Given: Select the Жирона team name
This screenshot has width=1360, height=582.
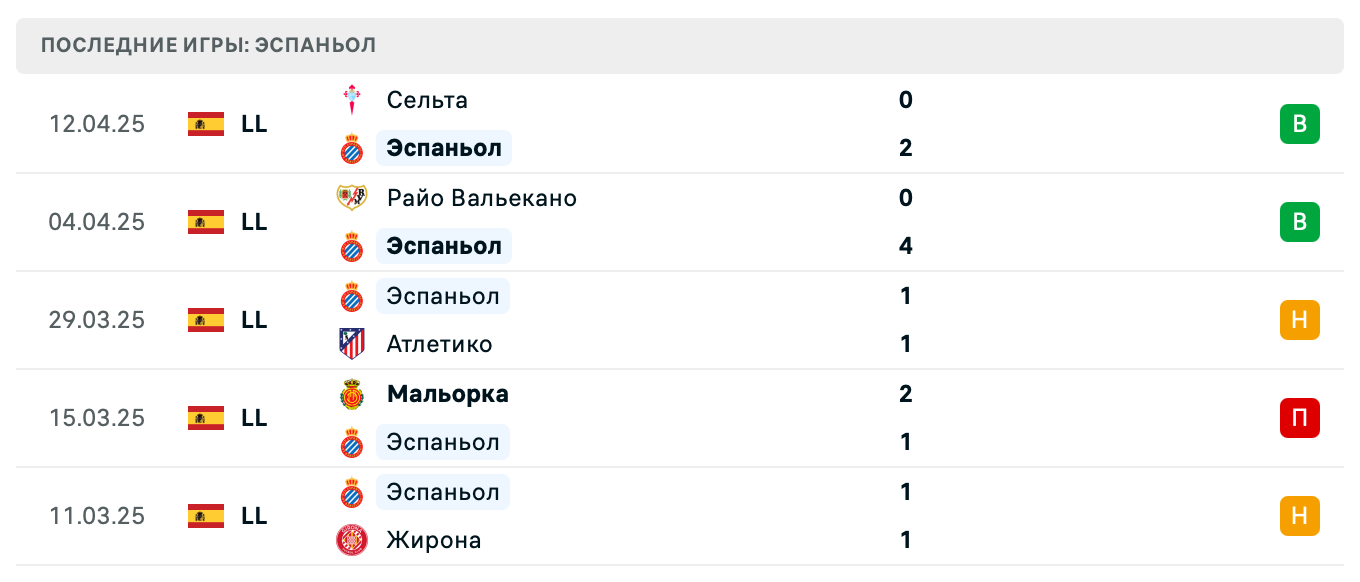Looking at the screenshot, I should click(x=433, y=540).
